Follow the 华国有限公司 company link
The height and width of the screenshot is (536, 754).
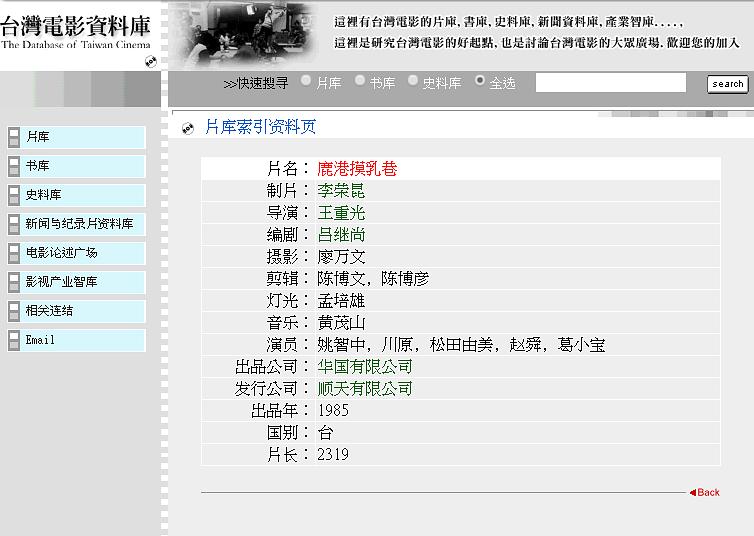pyautogui.click(x=364, y=367)
